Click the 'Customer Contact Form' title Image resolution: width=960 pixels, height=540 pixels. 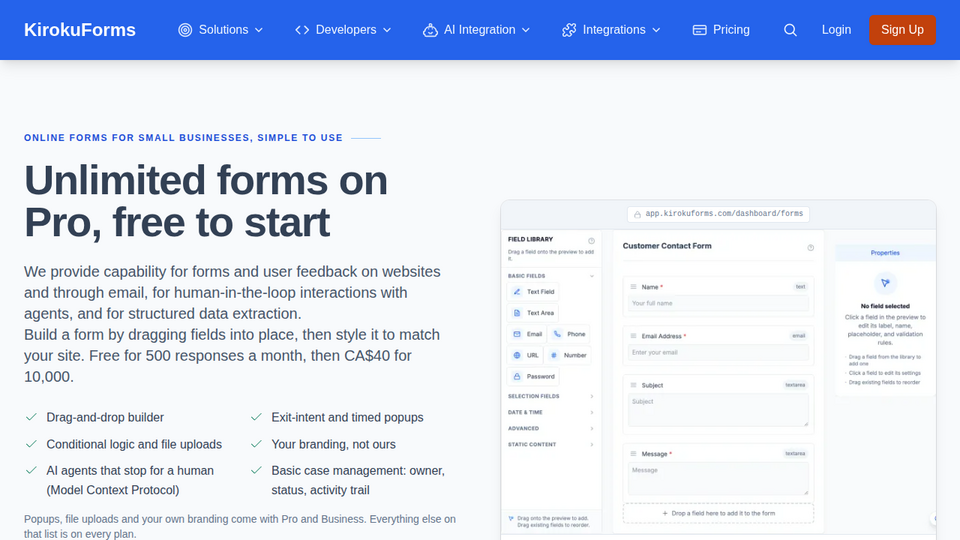[x=667, y=246]
